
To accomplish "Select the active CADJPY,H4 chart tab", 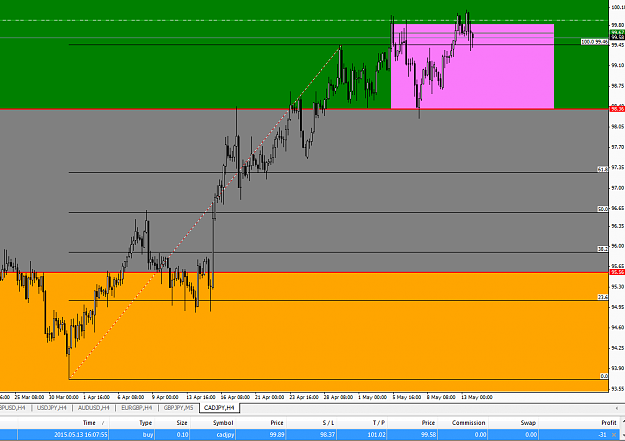I will click(x=219, y=408).
